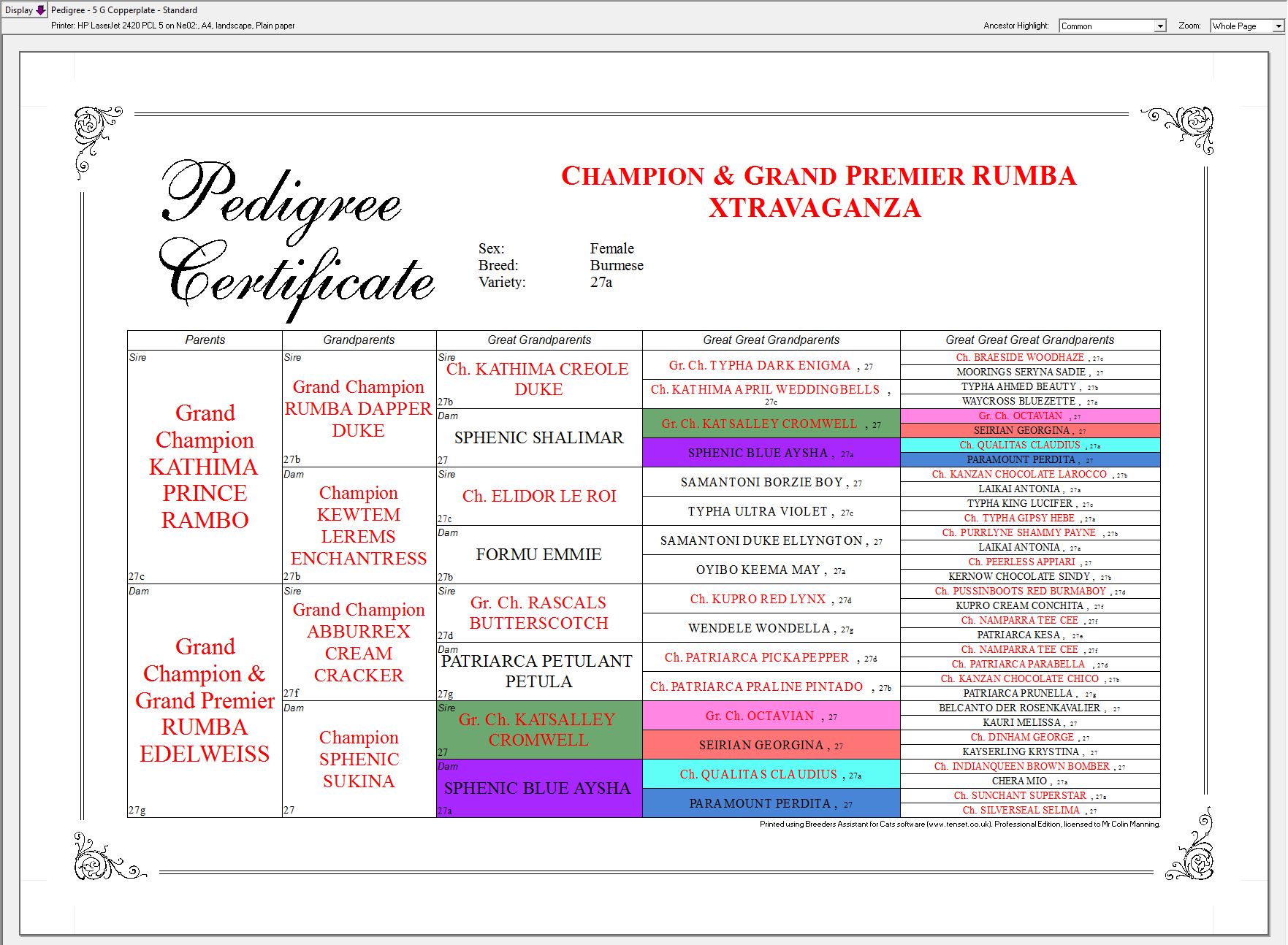Click Ch. SILVERSEAL SELIMA
Screen dimensions: 1288x945
[x=1030, y=810]
